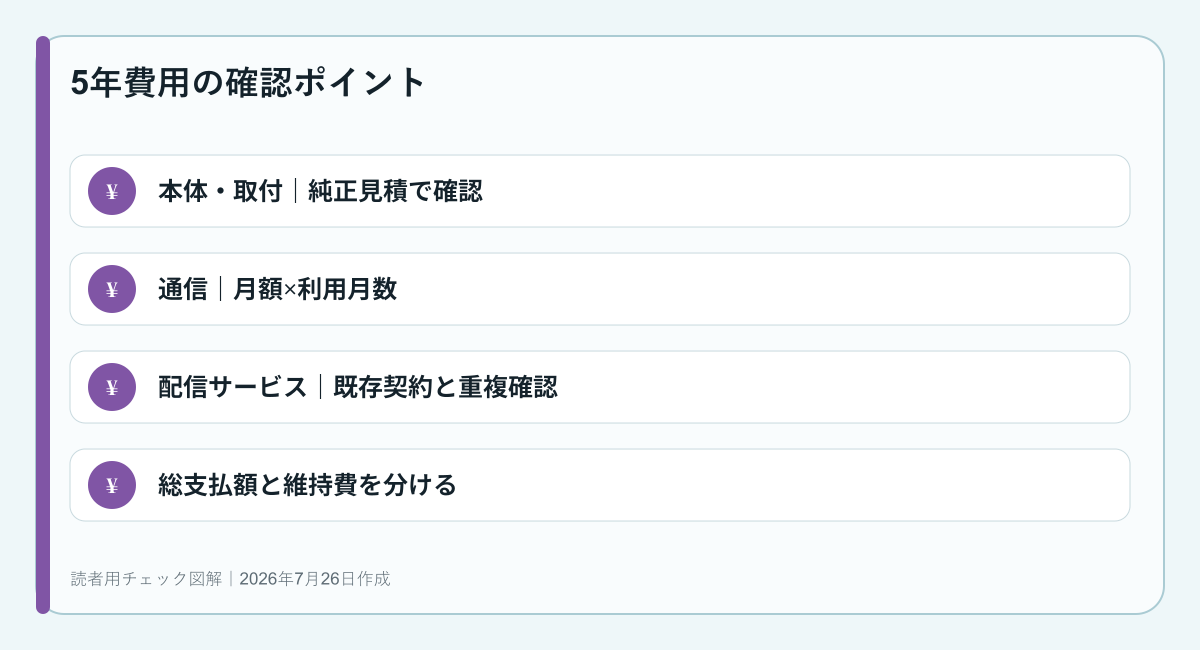Click the yen icon beside 総支払額と維持費を分ける
Image resolution: width=1200 pixels, height=650 pixels.
coord(112,485)
